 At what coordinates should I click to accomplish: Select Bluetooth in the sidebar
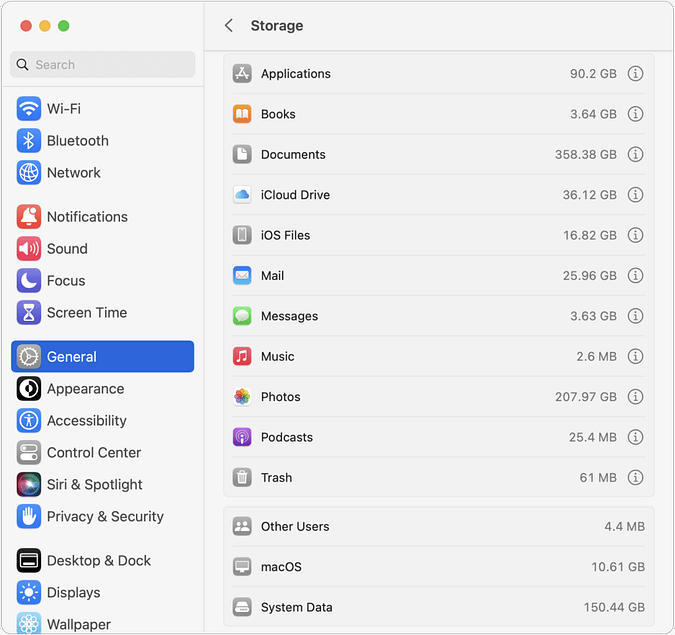pyautogui.click(x=77, y=141)
